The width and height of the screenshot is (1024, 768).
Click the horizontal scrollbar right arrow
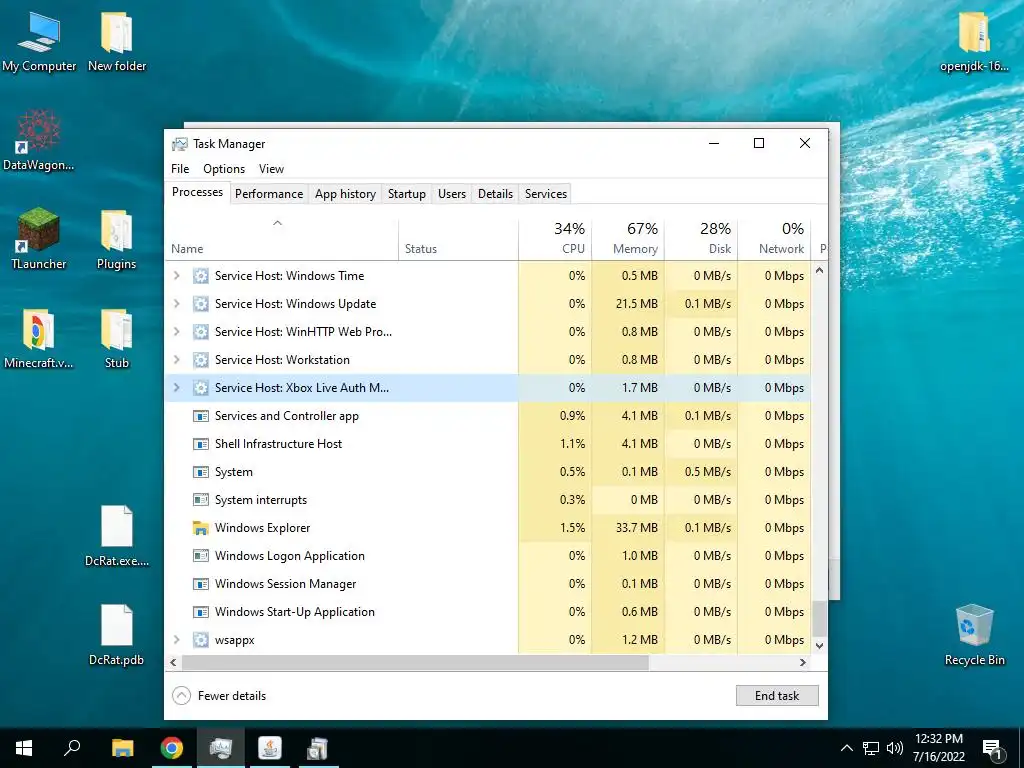(x=803, y=662)
